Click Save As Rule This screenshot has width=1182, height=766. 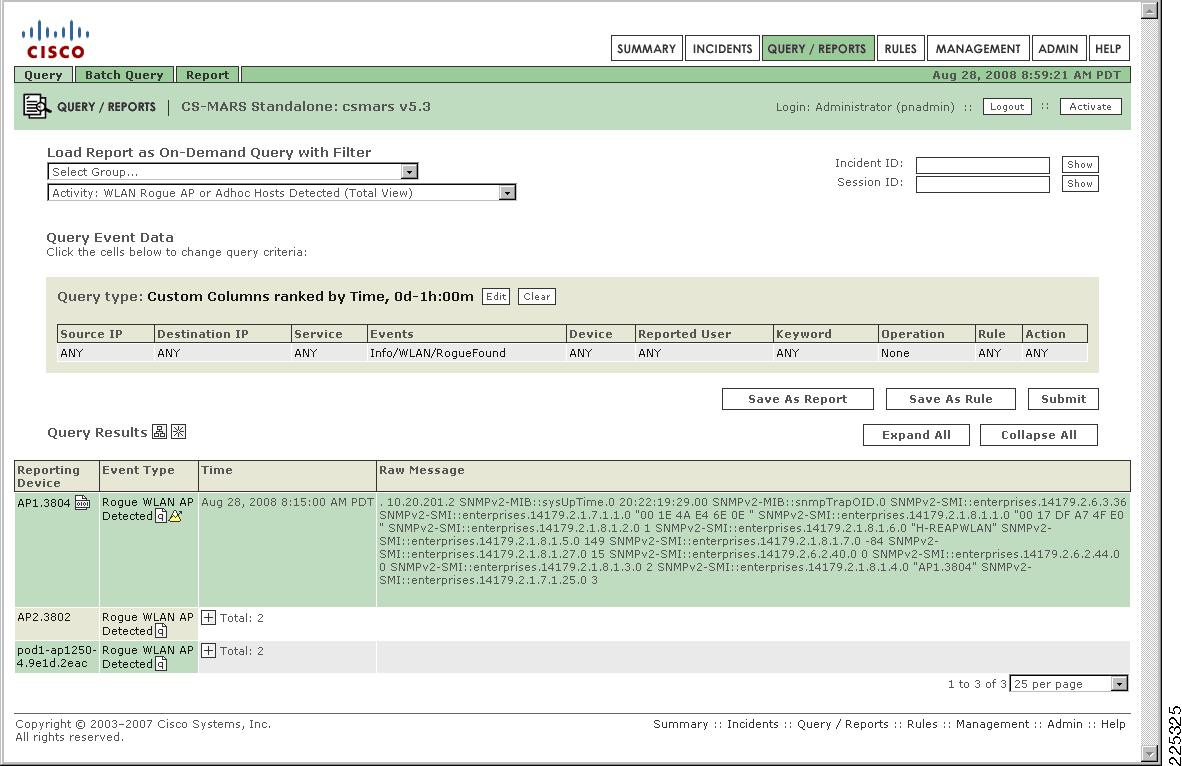[x=951, y=399]
